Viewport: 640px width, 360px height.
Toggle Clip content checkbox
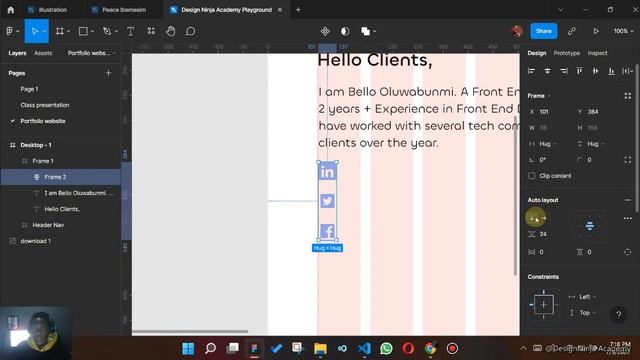coord(531,176)
